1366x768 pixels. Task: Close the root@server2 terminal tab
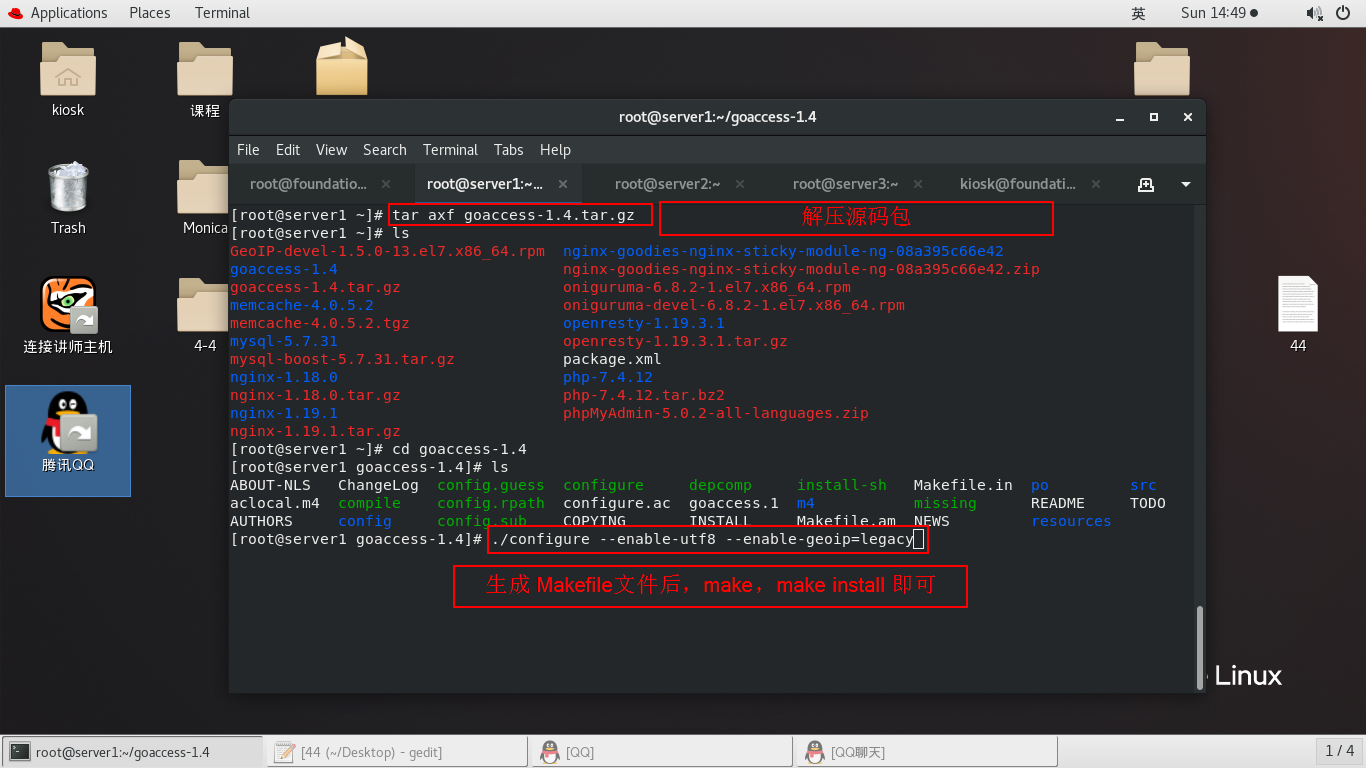click(738, 184)
